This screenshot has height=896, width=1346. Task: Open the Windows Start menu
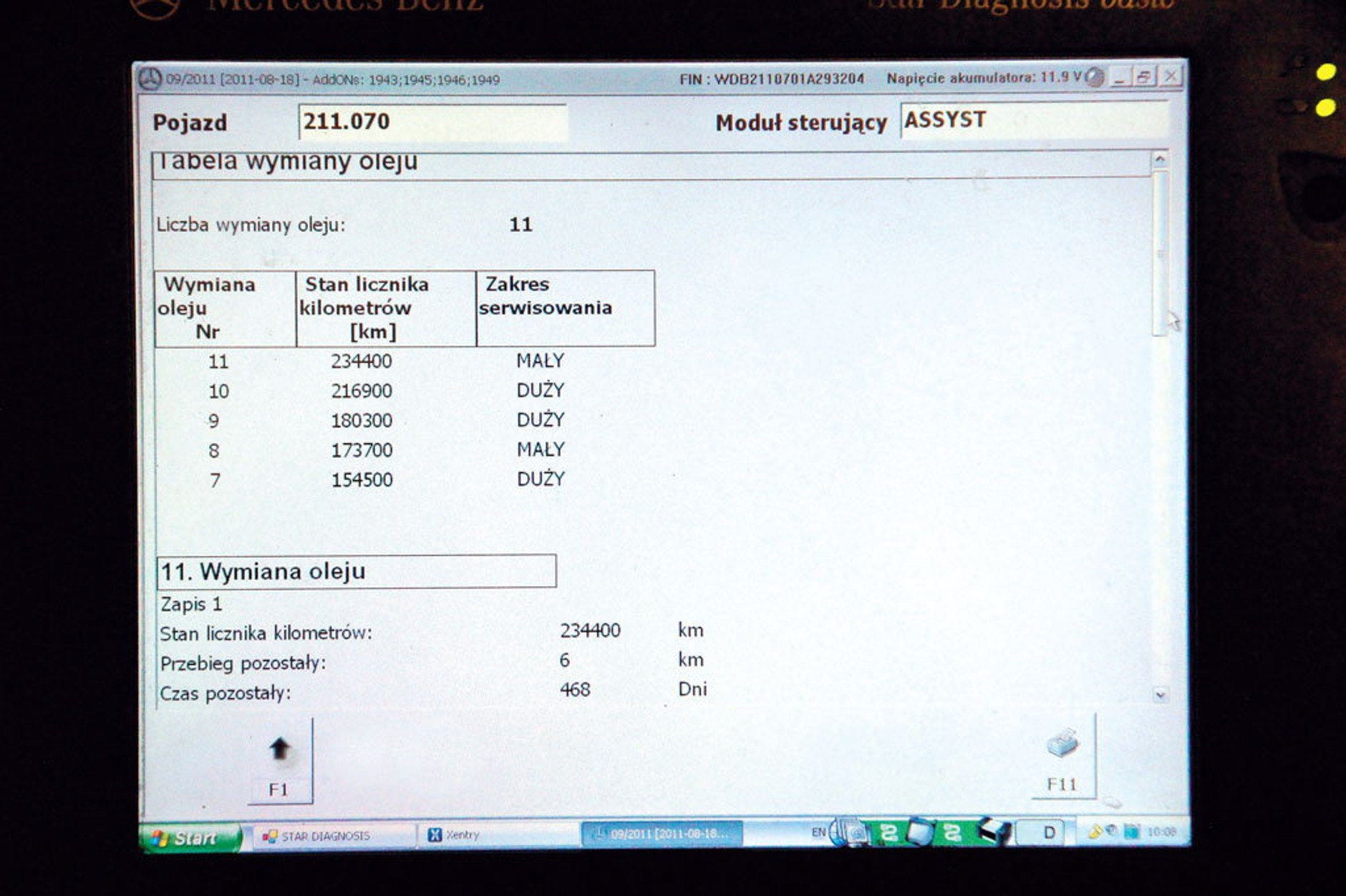pyautogui.click(x=191, y=837)
